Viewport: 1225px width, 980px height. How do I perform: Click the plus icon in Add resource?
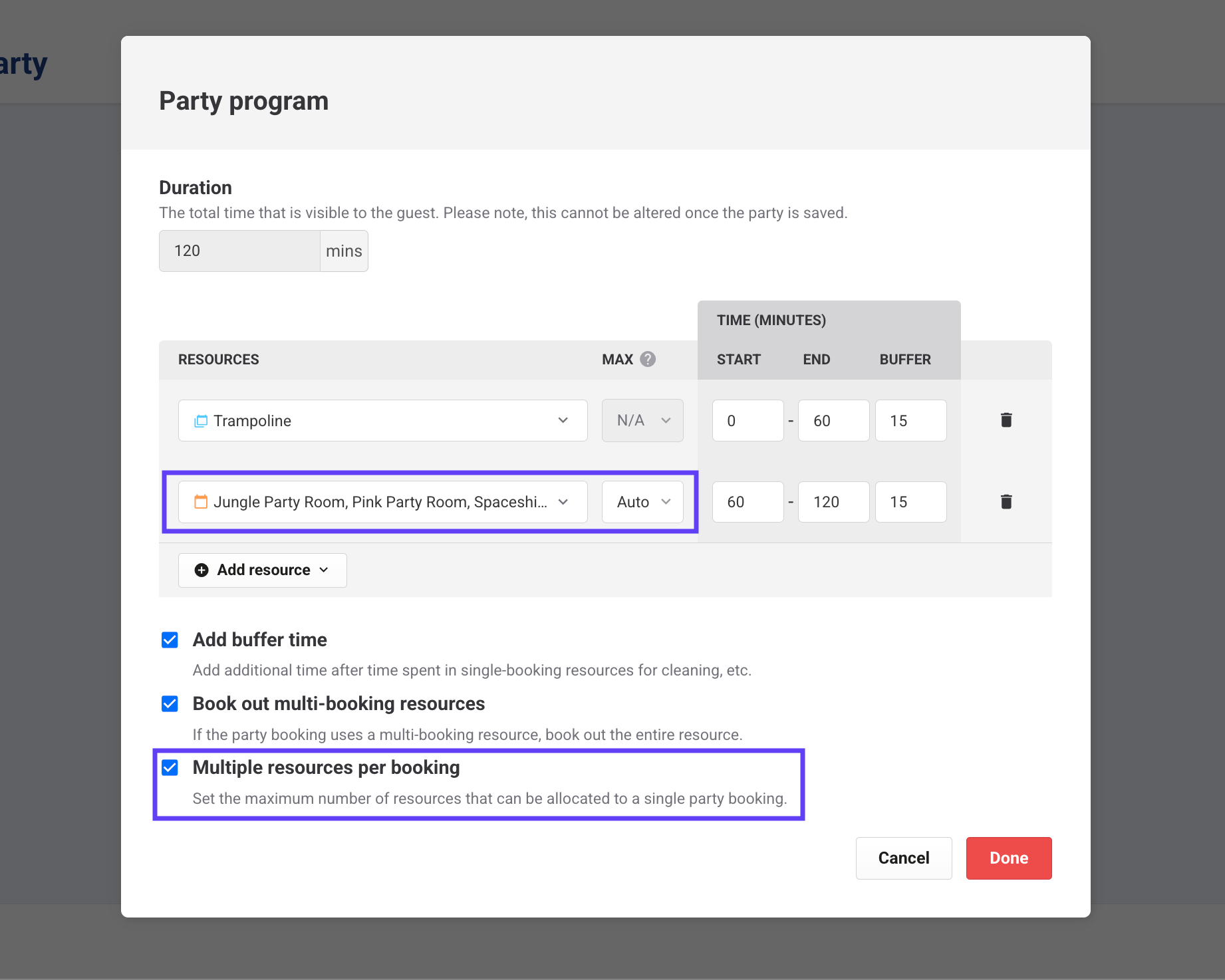(202, 570)
